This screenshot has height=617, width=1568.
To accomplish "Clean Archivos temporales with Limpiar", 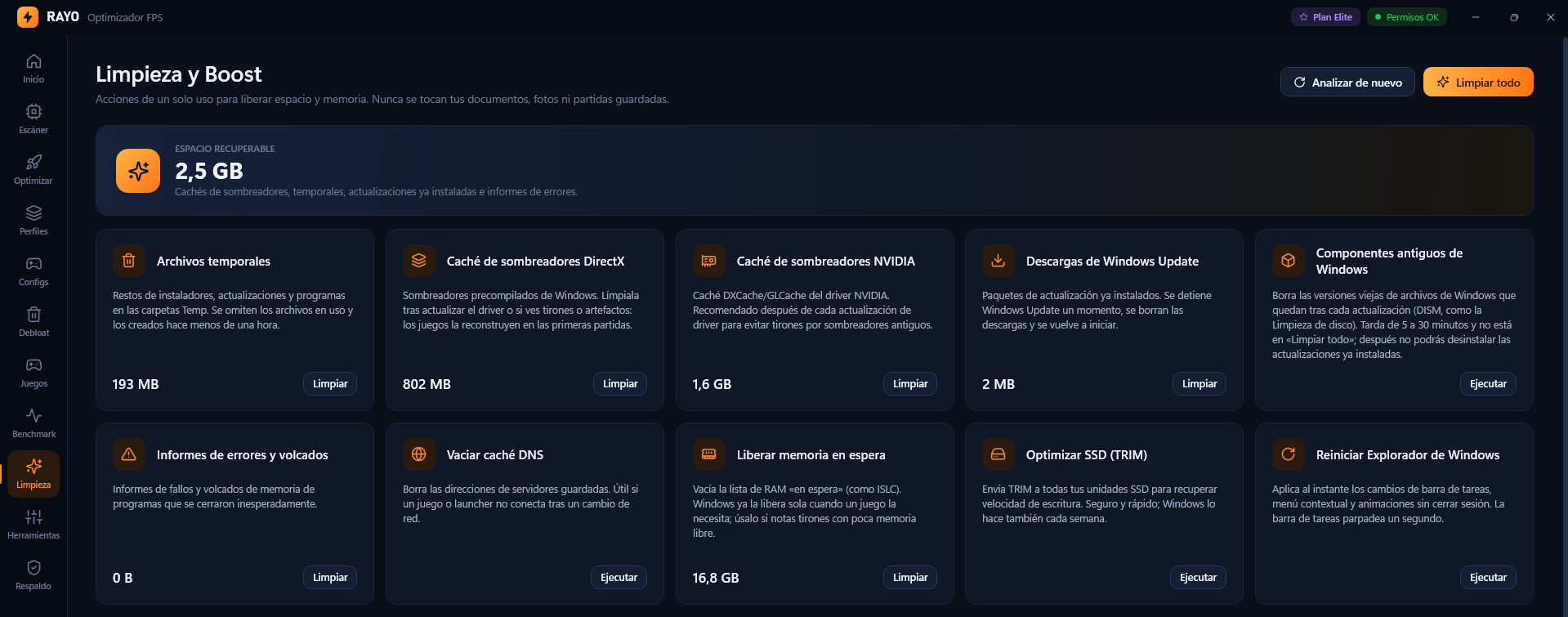I will pyautogui.click(x=330, y=384).
